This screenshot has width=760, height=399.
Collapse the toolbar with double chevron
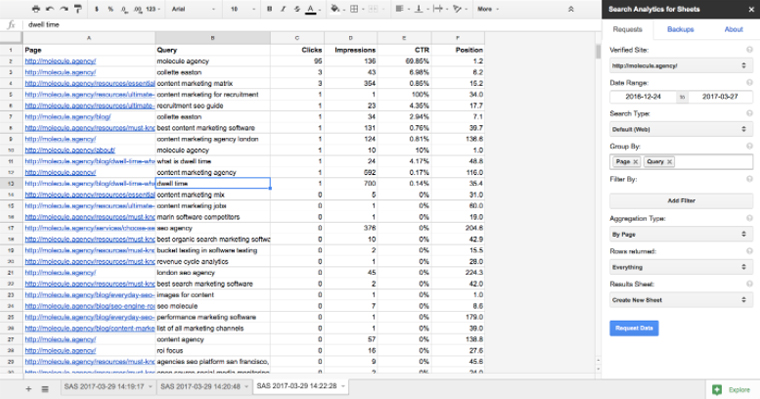571,9
